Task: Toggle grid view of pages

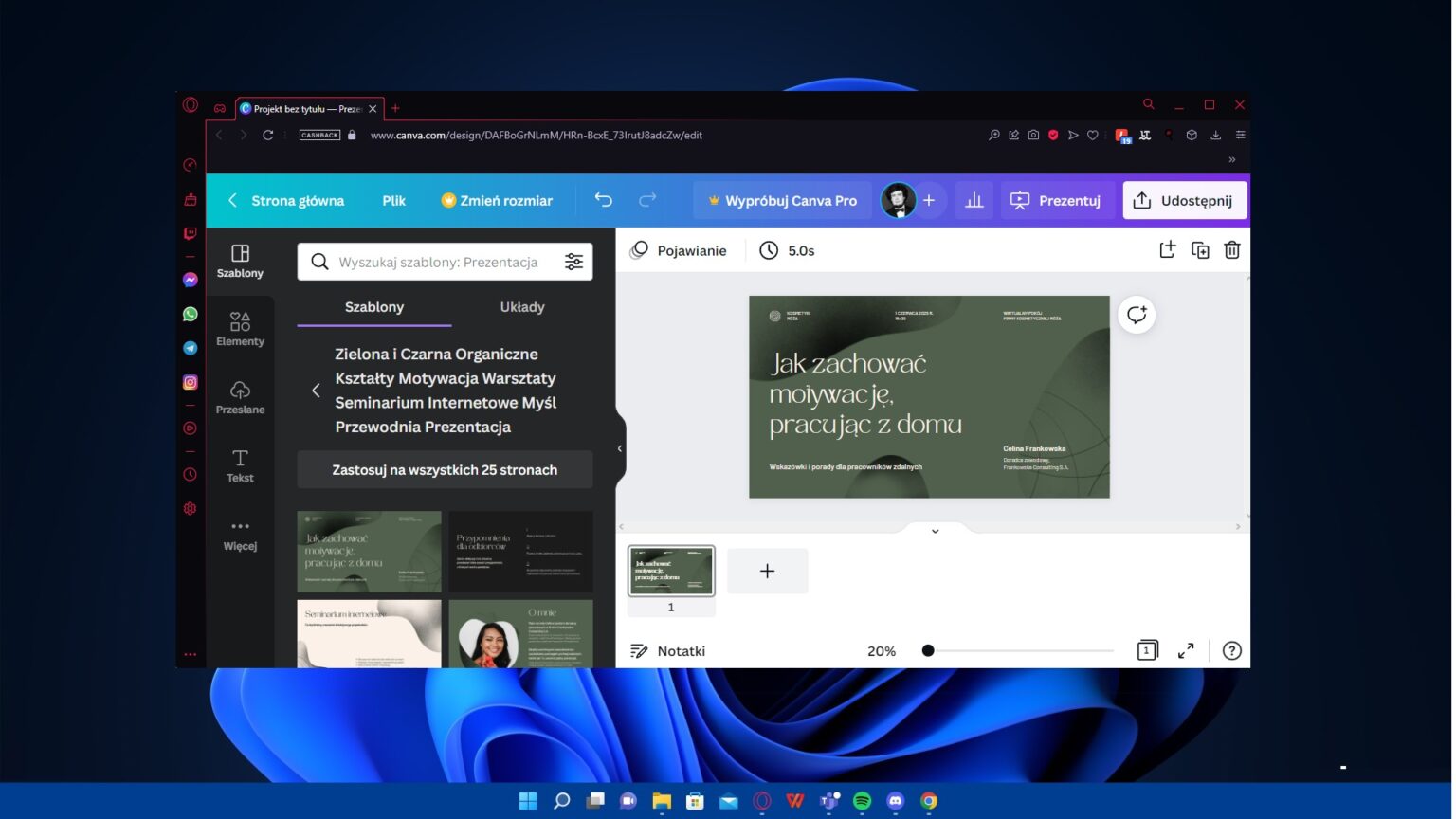Action: 1147,650
